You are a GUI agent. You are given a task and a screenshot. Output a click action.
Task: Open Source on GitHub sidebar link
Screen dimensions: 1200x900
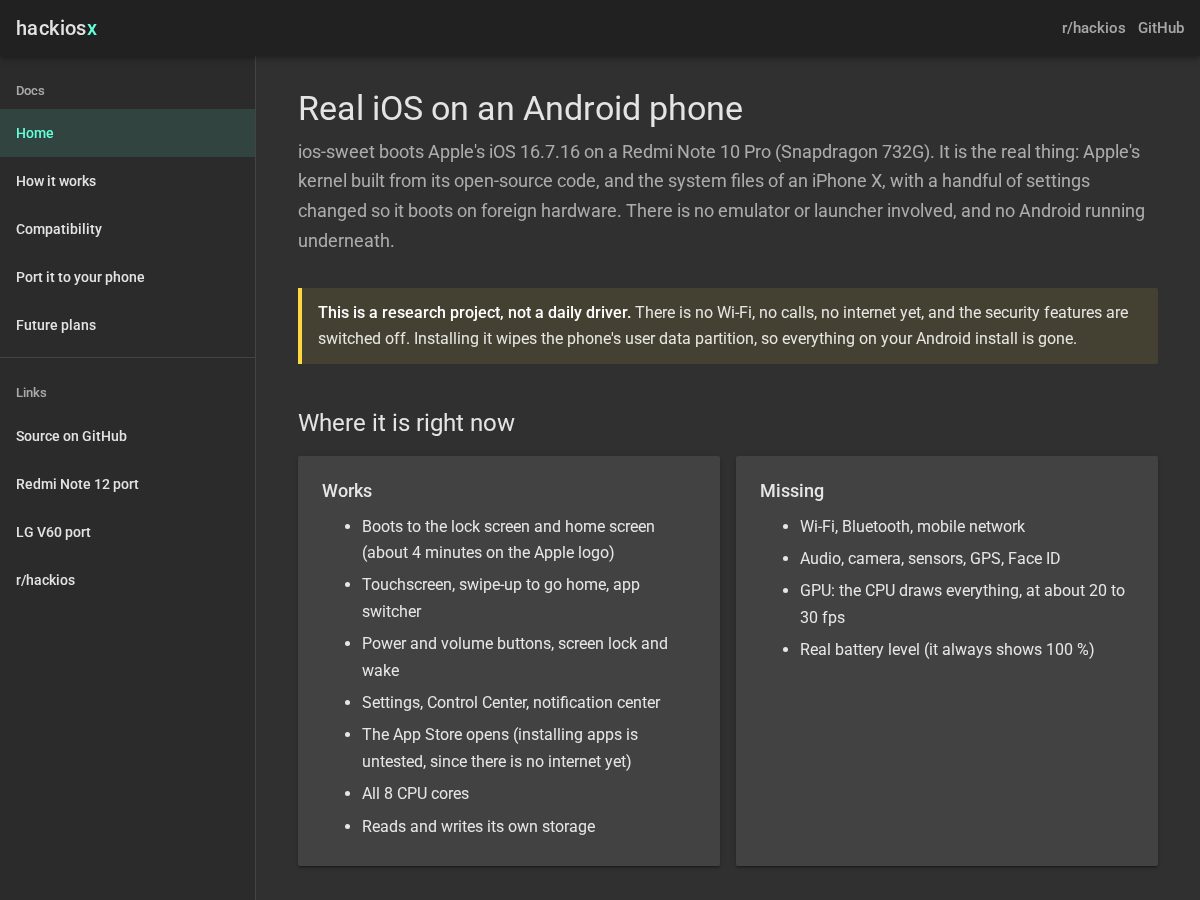pos(128,436)
